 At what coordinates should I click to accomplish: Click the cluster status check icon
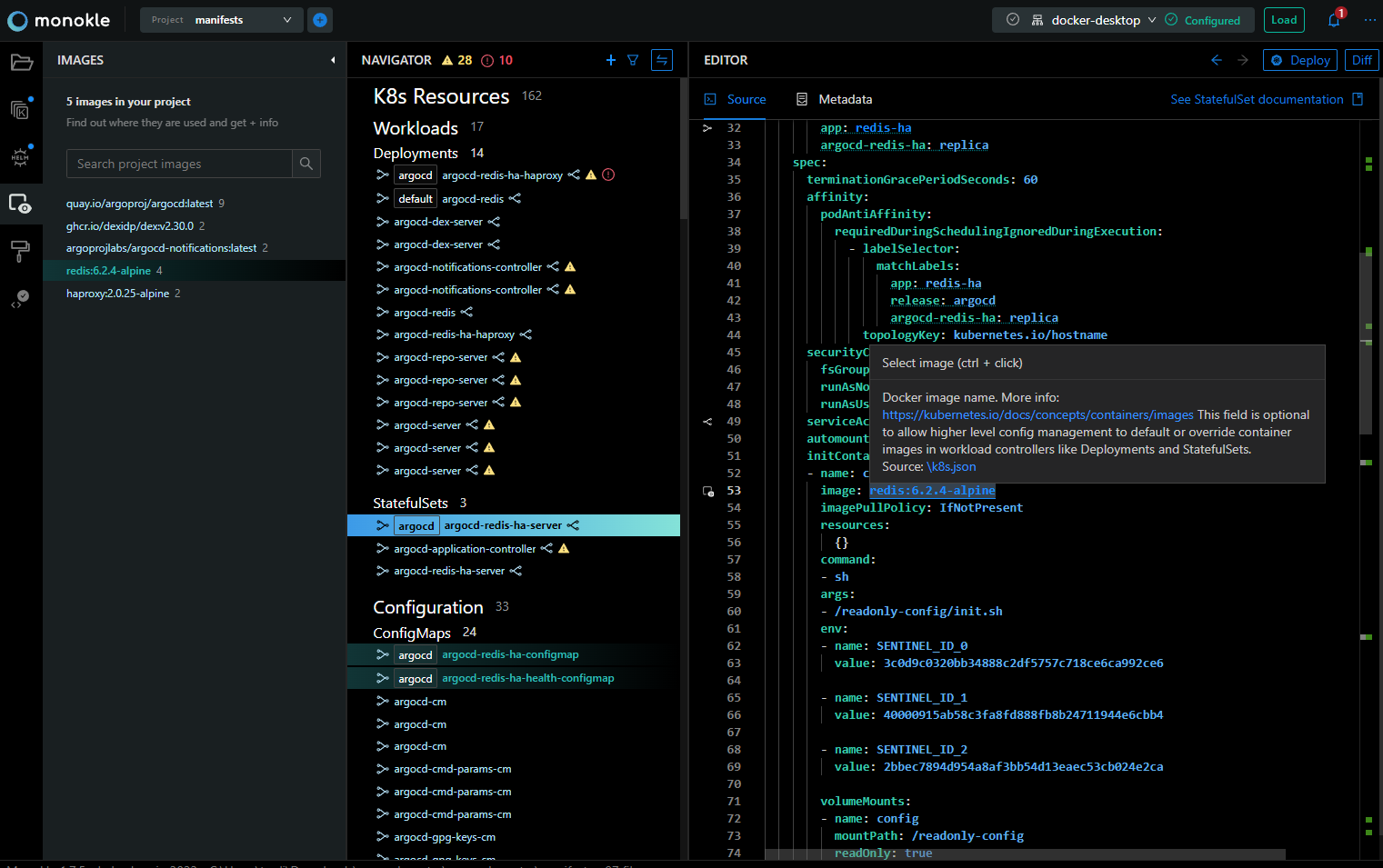pos(1013,20)
